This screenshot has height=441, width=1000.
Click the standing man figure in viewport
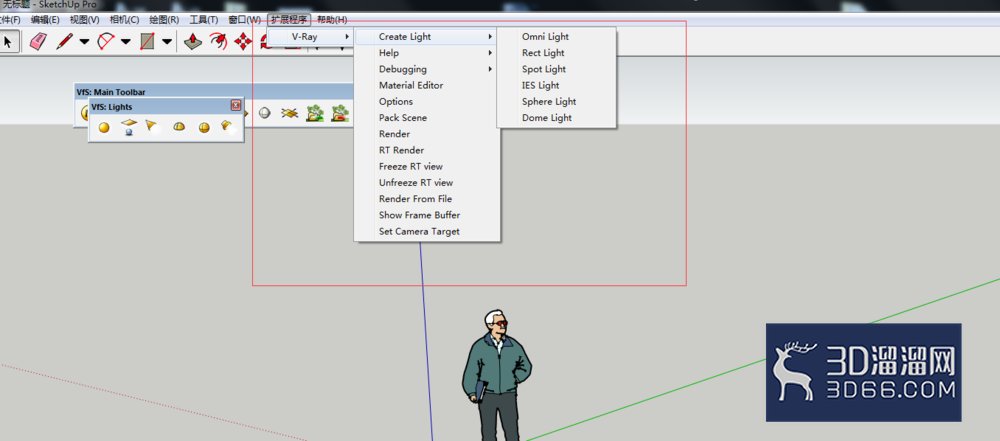click(497, 375)
